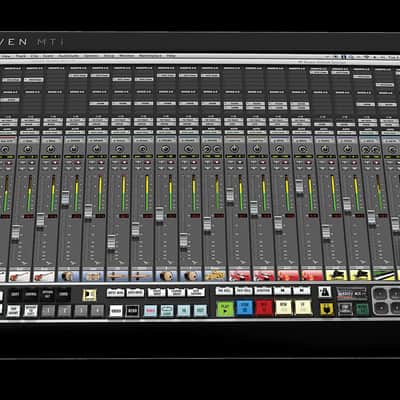This screenshot has width=400, height=400.
Task: Click the right pan knob on the gold brass track
Action: [217, 149]
